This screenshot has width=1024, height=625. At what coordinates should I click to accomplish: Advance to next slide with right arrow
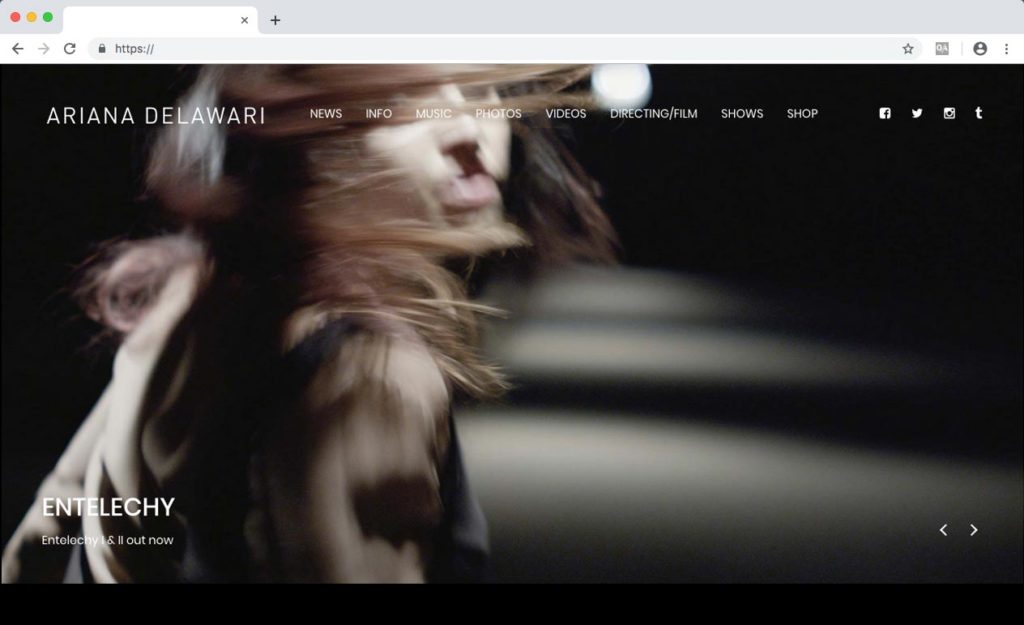point(974,530)
